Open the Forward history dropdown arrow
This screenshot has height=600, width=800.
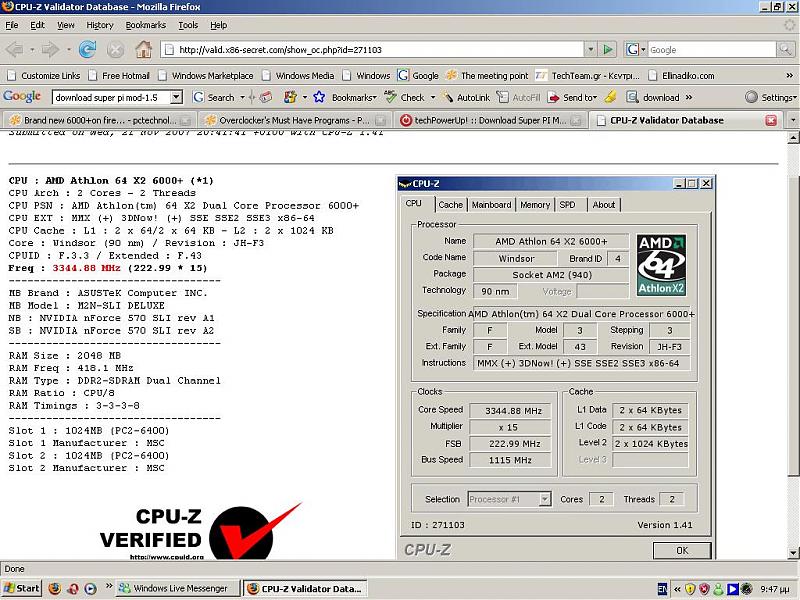click(x=68, y=49)
